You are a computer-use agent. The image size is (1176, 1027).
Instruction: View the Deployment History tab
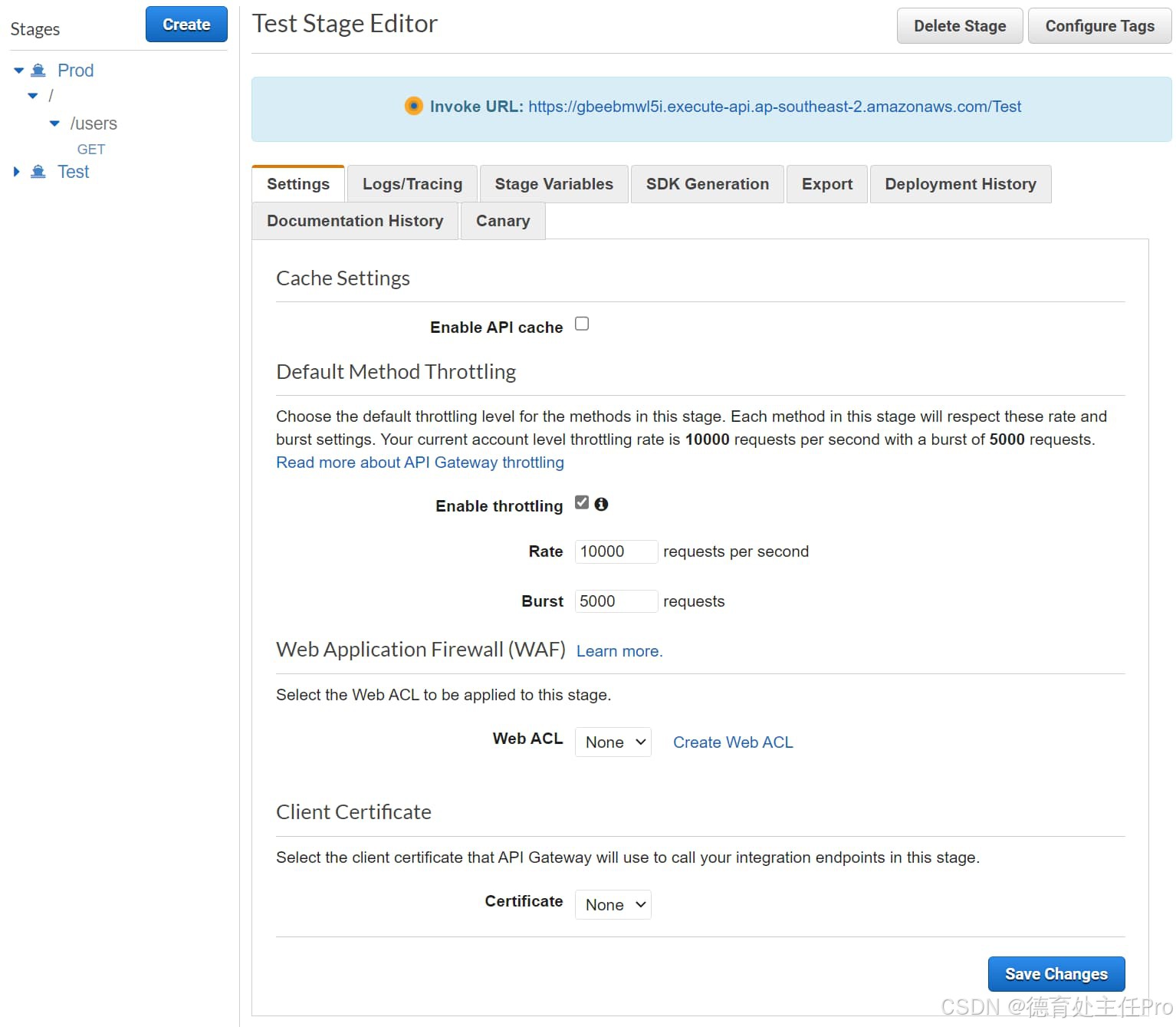pyautogui.click(x=961, y=184)
